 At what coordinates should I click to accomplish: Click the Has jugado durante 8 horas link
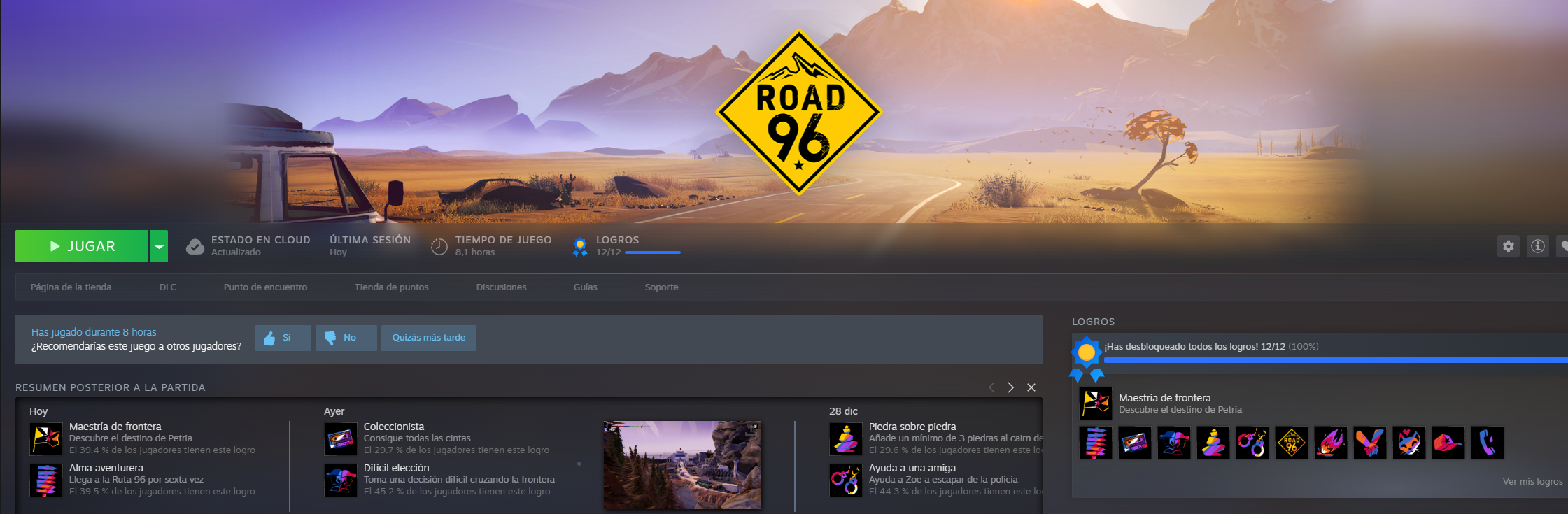point(94,332)
